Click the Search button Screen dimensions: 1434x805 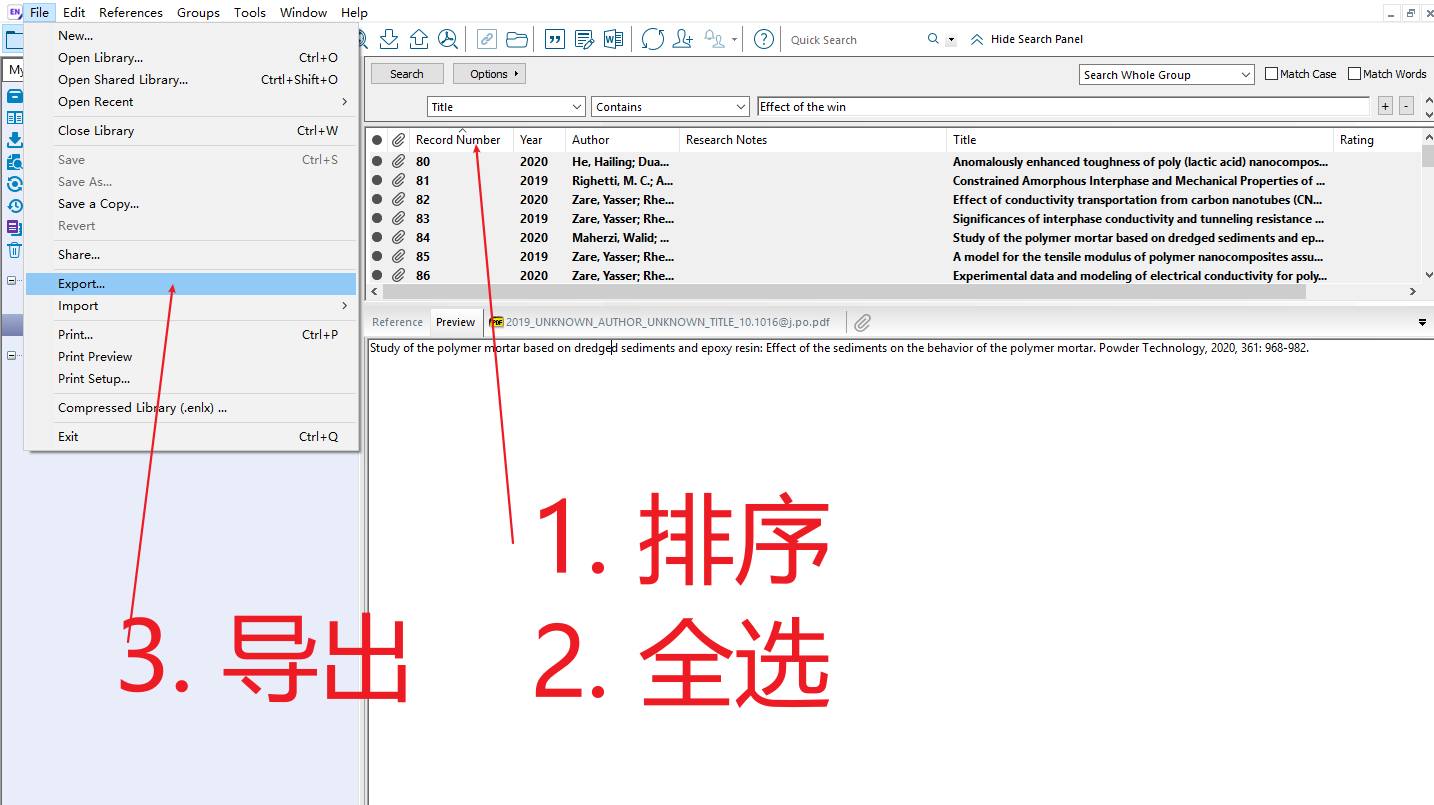click(x=406, y=74)
